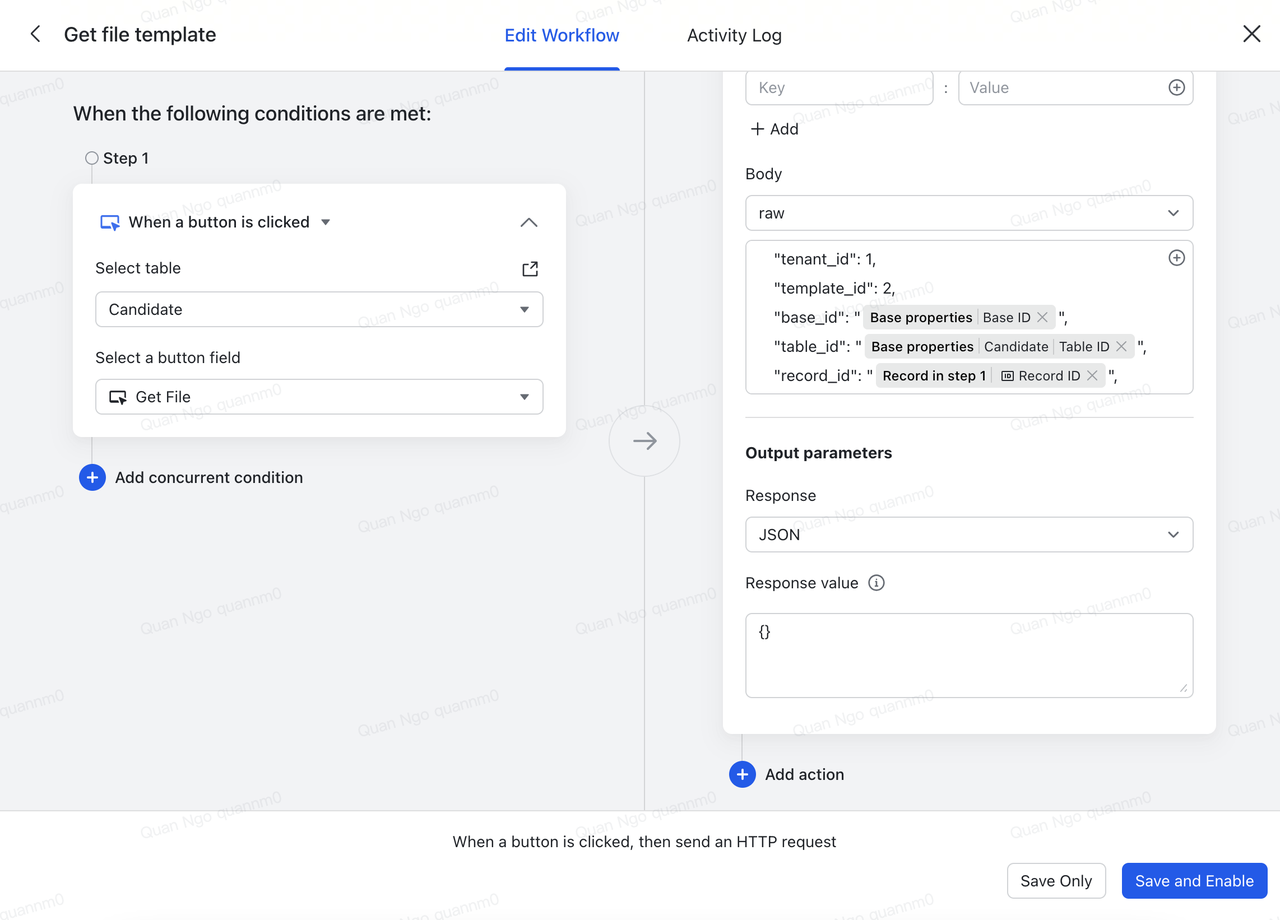Switch to the Activity Log tab

[x=734, y=35]
